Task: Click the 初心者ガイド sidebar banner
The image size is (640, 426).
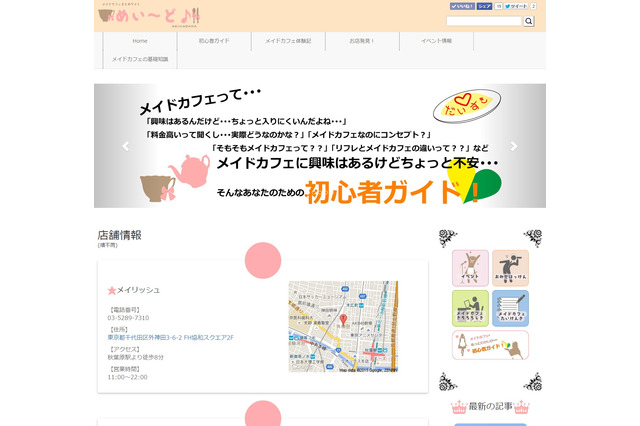Action: pos(490,346)
